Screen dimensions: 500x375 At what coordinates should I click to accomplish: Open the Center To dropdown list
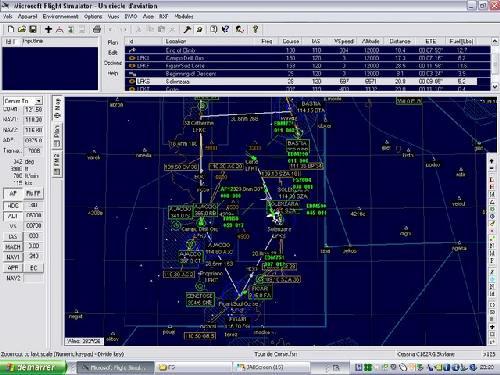[x=39, y=101]
